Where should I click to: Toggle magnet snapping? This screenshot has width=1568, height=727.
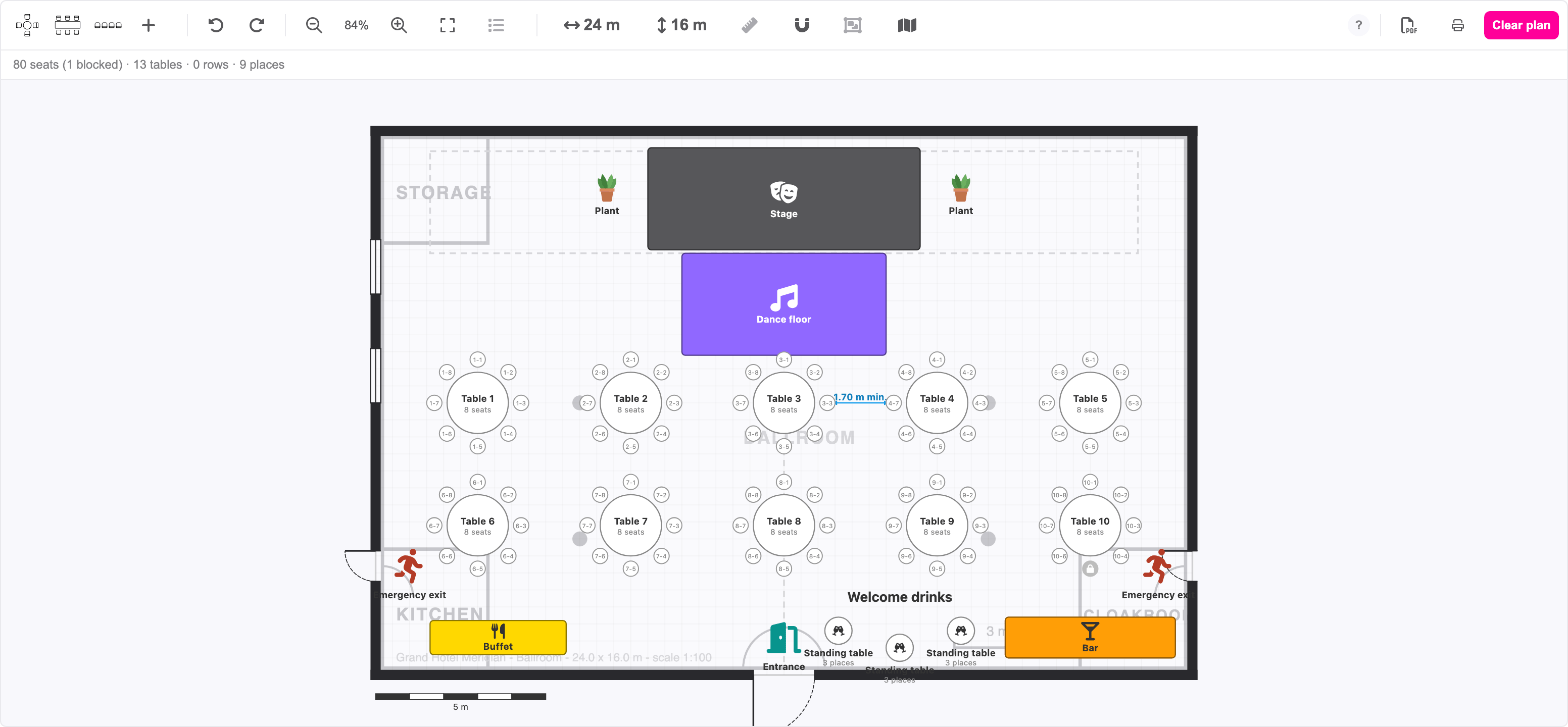pos(802,25)
